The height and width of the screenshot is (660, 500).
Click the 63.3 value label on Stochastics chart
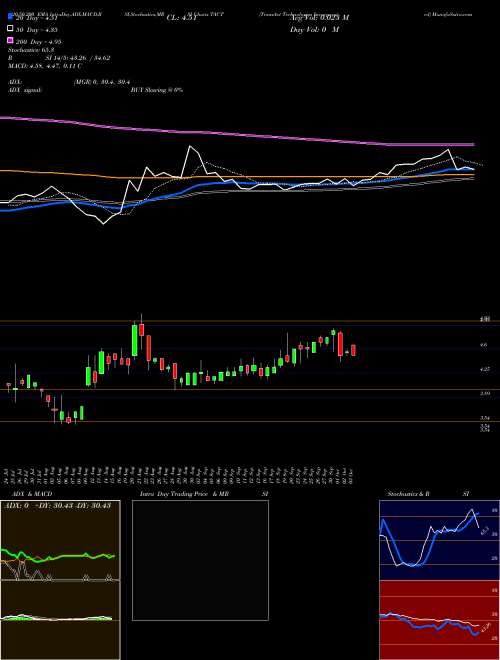click(x=484, y=531)
